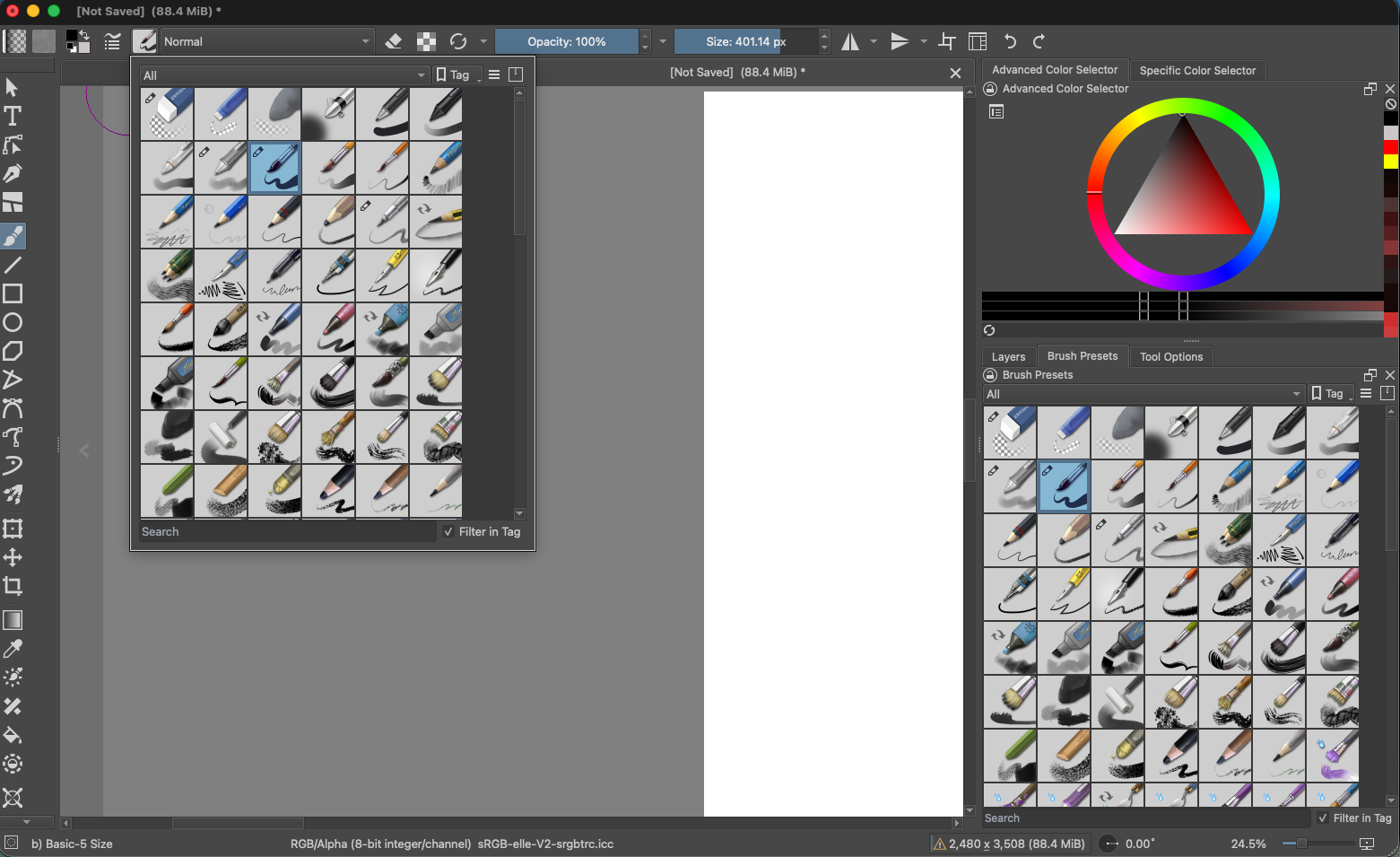Close the Not Saved document tab
The height and width of the screenshot is (857, 1400).
click(x=955, y=74)
